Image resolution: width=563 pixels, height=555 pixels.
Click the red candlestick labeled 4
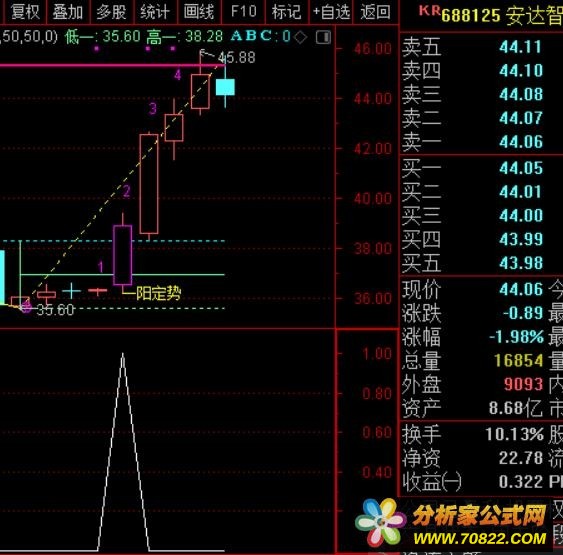(x=200, y=91)
